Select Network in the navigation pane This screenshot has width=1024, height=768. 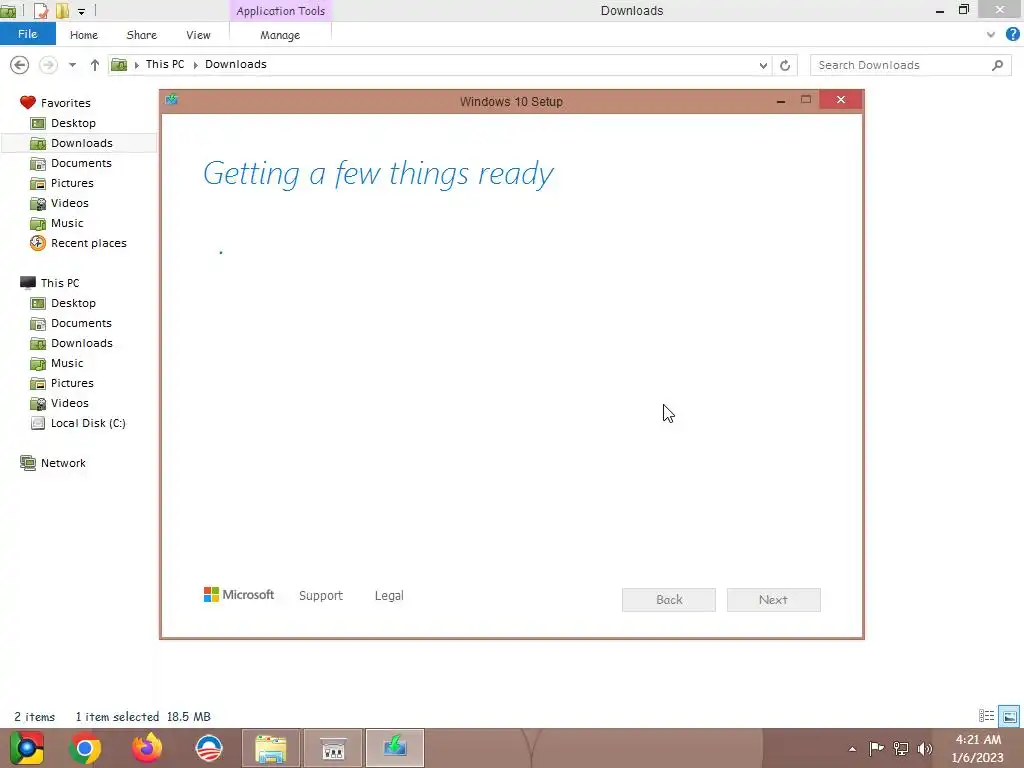coord(63,464)
